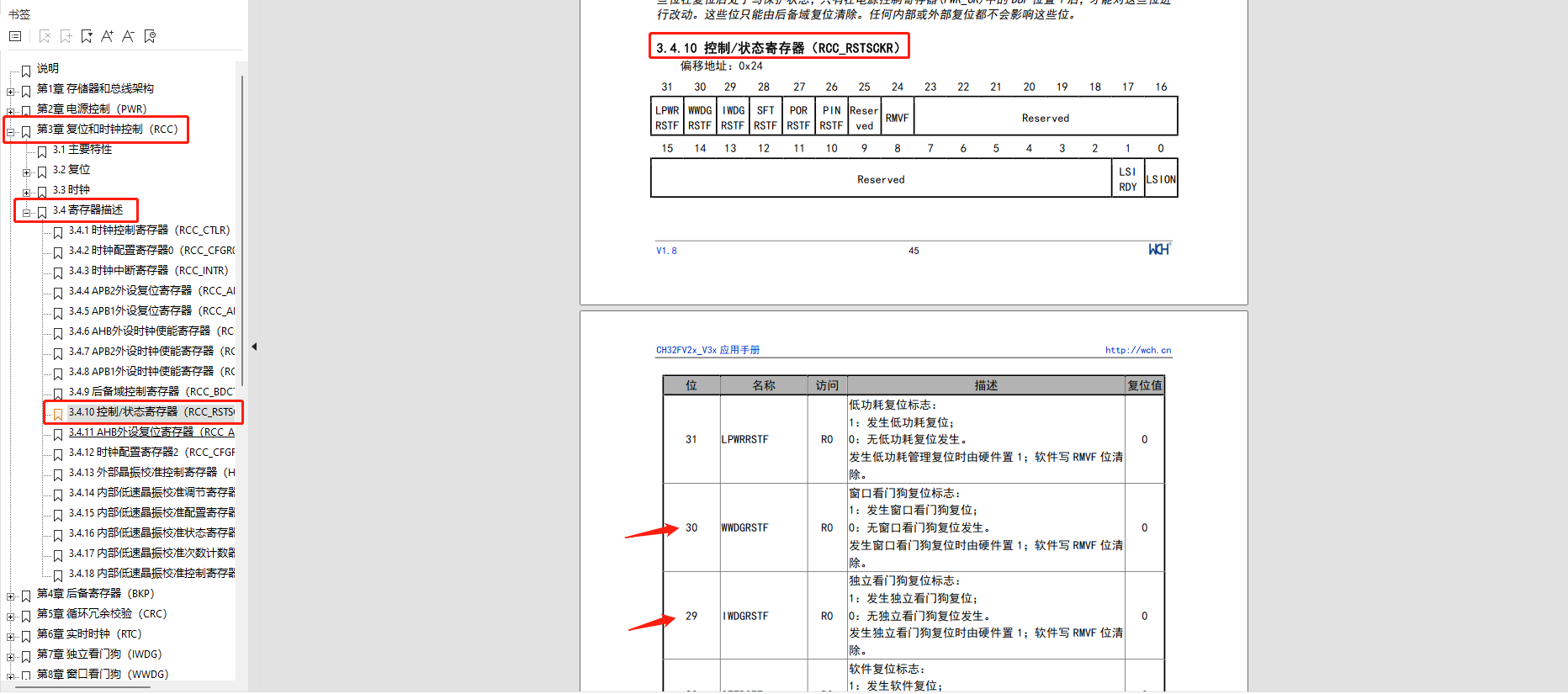The height and width of the screenshot is (694, 1568).
Task: Expand the 第1章 存储器和总线架构 node
Action: coord(10,92)
